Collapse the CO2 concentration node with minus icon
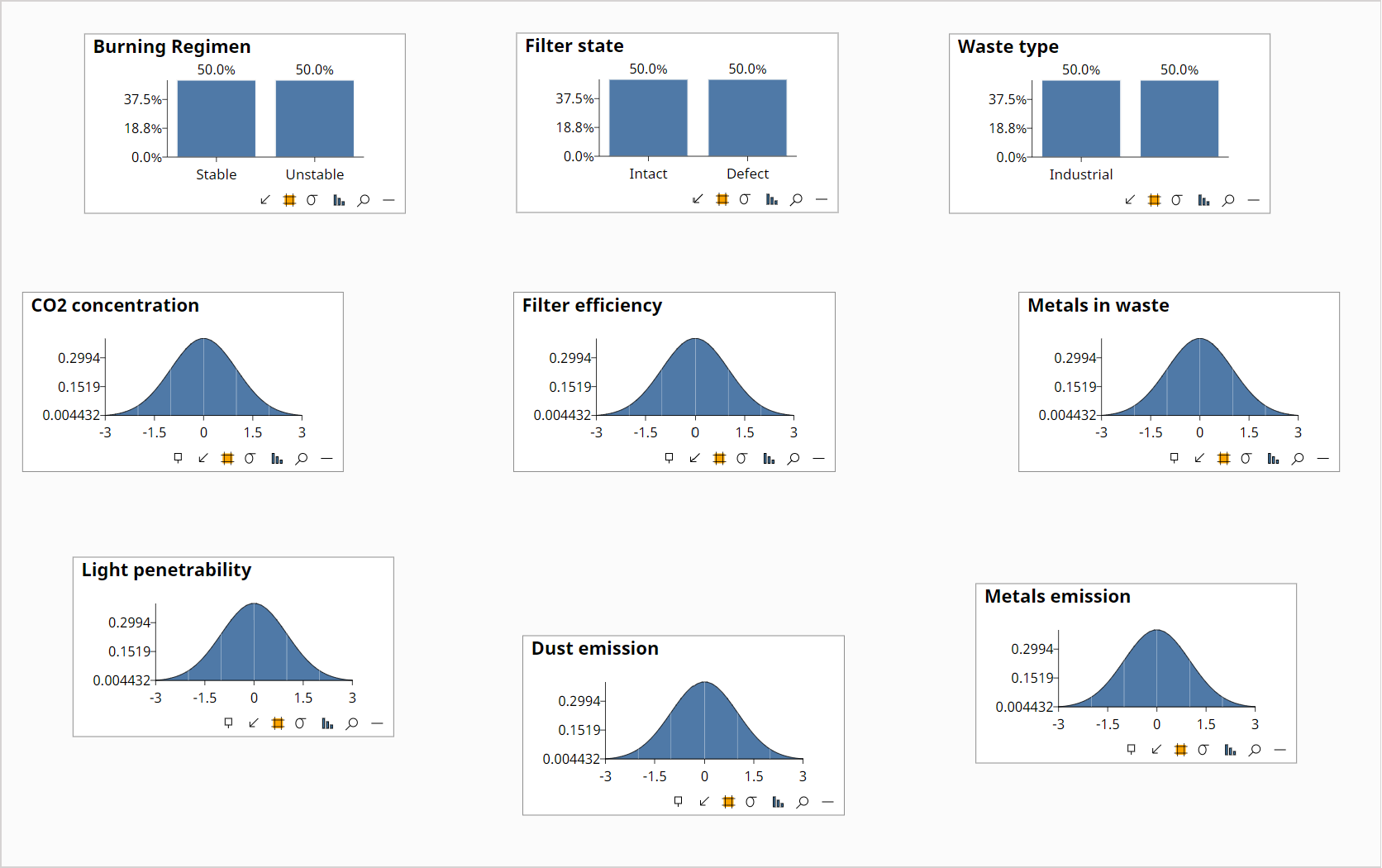Image resolution: width=1382 pixels, height=868 pixels. (326, 458)
